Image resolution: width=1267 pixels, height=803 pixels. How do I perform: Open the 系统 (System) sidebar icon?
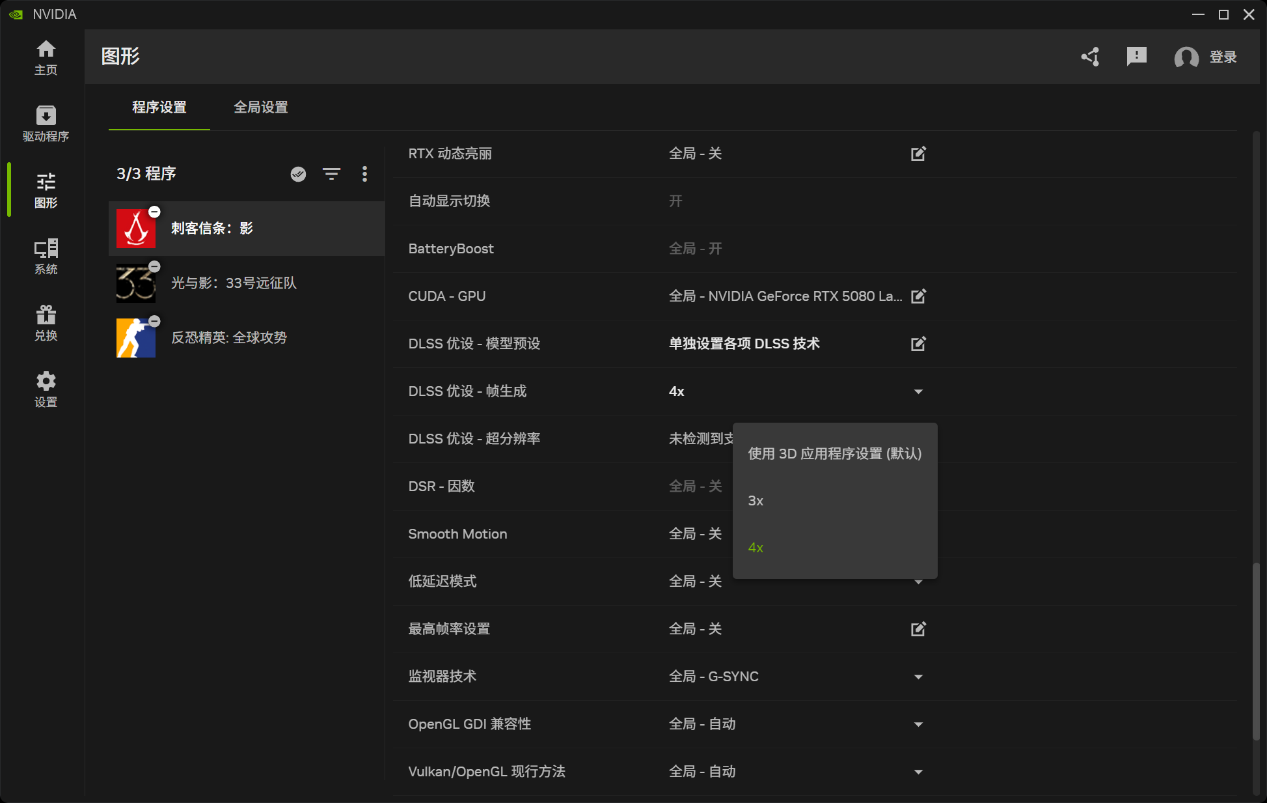[x=45, y=255]
